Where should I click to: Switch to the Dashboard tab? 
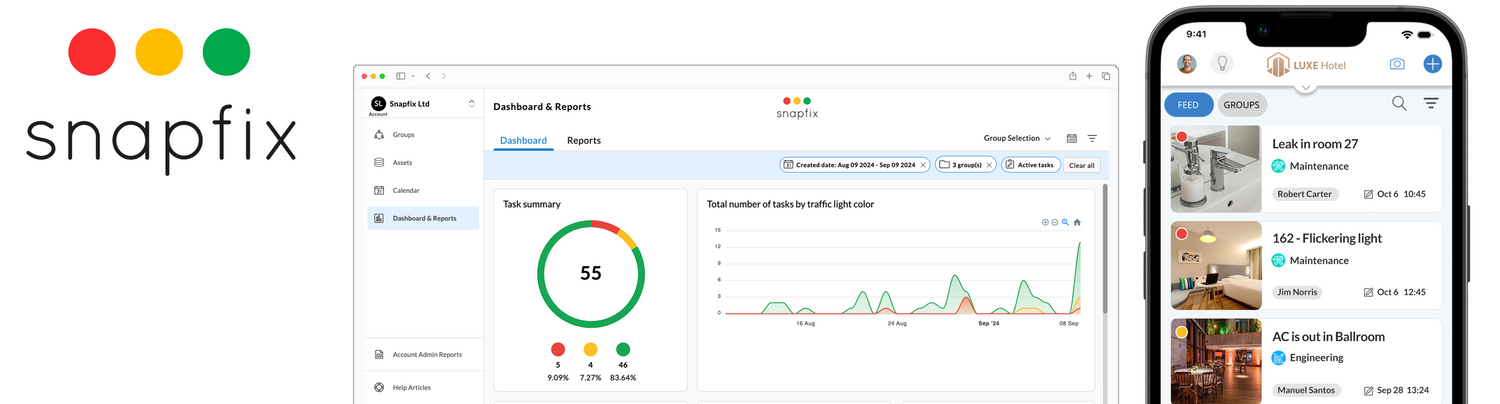click(x=523, y=140)
